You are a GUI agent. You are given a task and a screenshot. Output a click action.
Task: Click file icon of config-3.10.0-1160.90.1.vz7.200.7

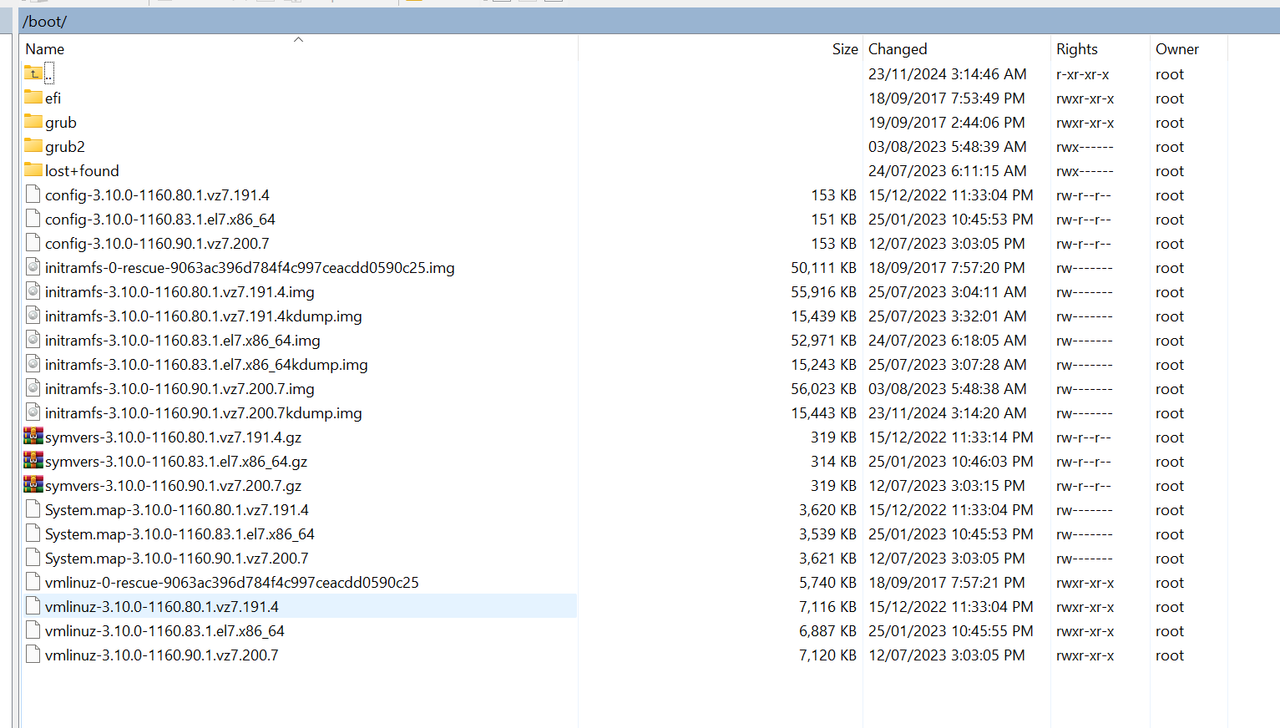tap(33, 243)
